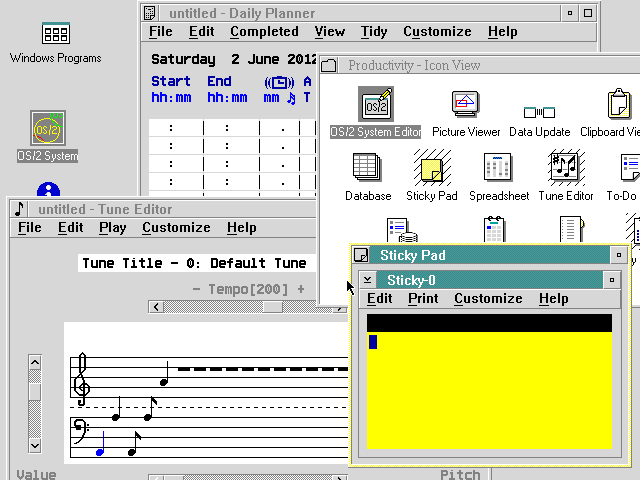
Task: Open File menu in Tune Editor
Action: pyautogui.click(x=29, y=228)
